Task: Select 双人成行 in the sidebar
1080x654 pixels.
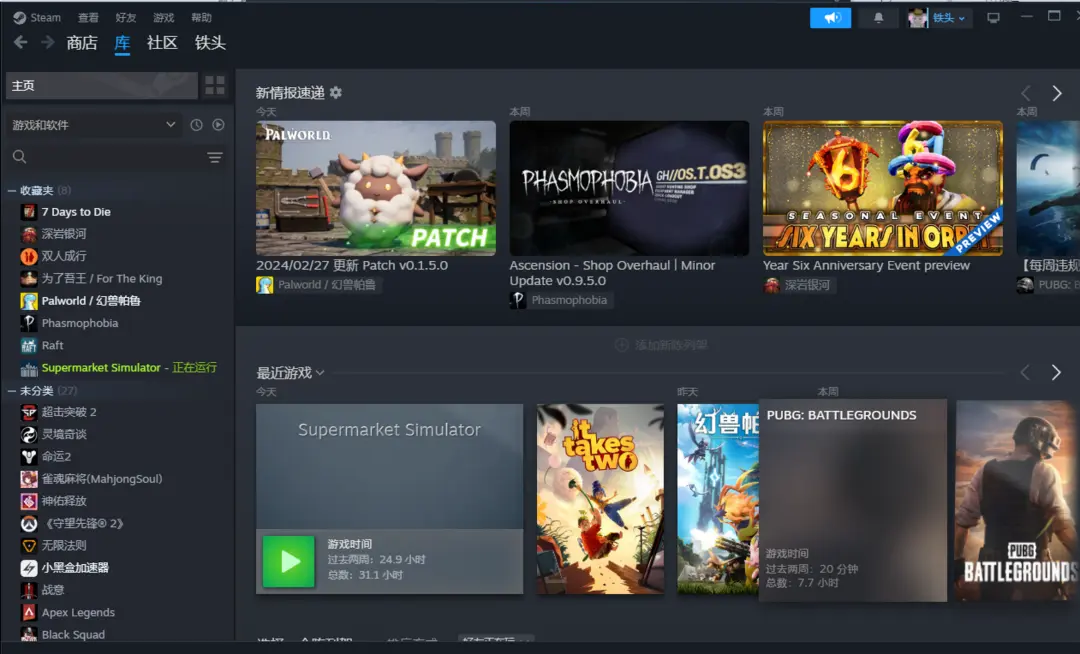Action: tap(64, 256)
